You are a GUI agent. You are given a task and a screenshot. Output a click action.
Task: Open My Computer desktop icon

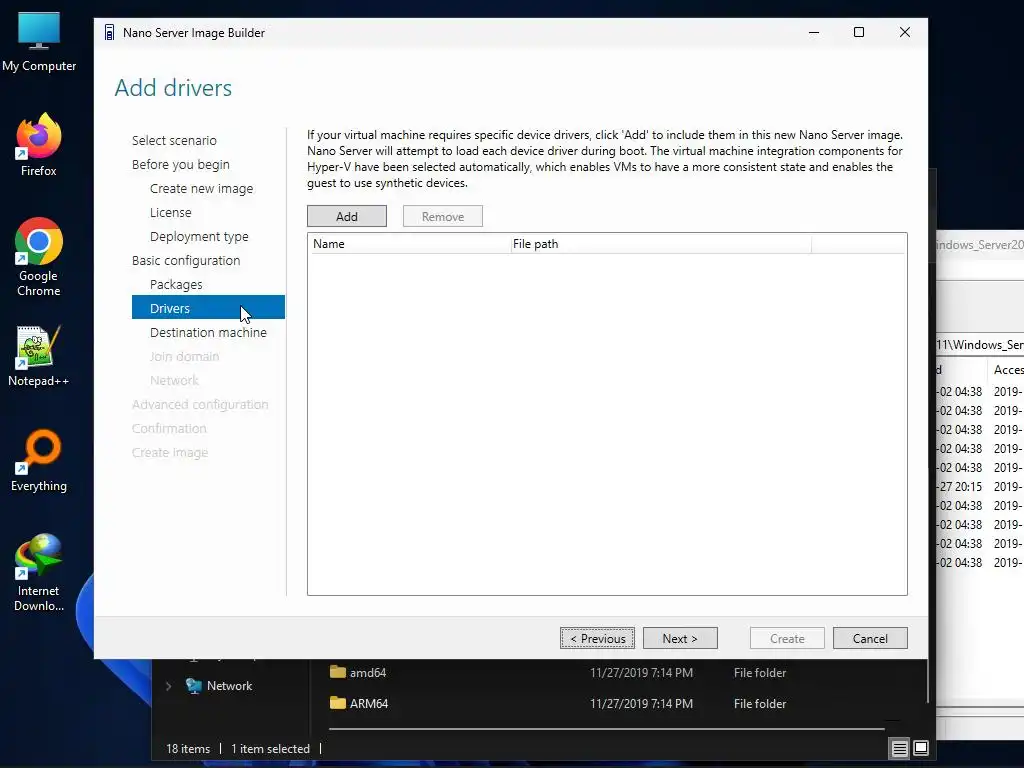click(39, 40)
